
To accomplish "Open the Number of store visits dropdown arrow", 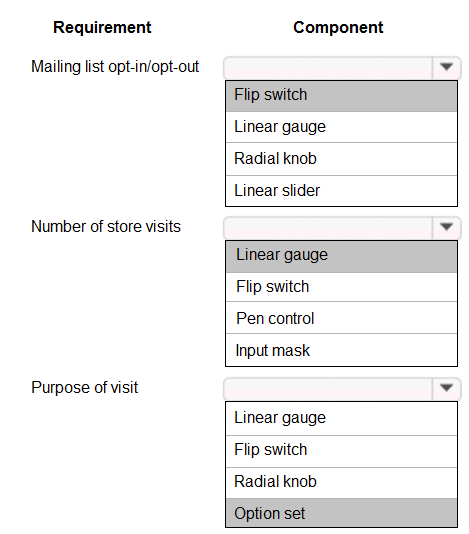I will pyautogui.click(x=446, y=227).
